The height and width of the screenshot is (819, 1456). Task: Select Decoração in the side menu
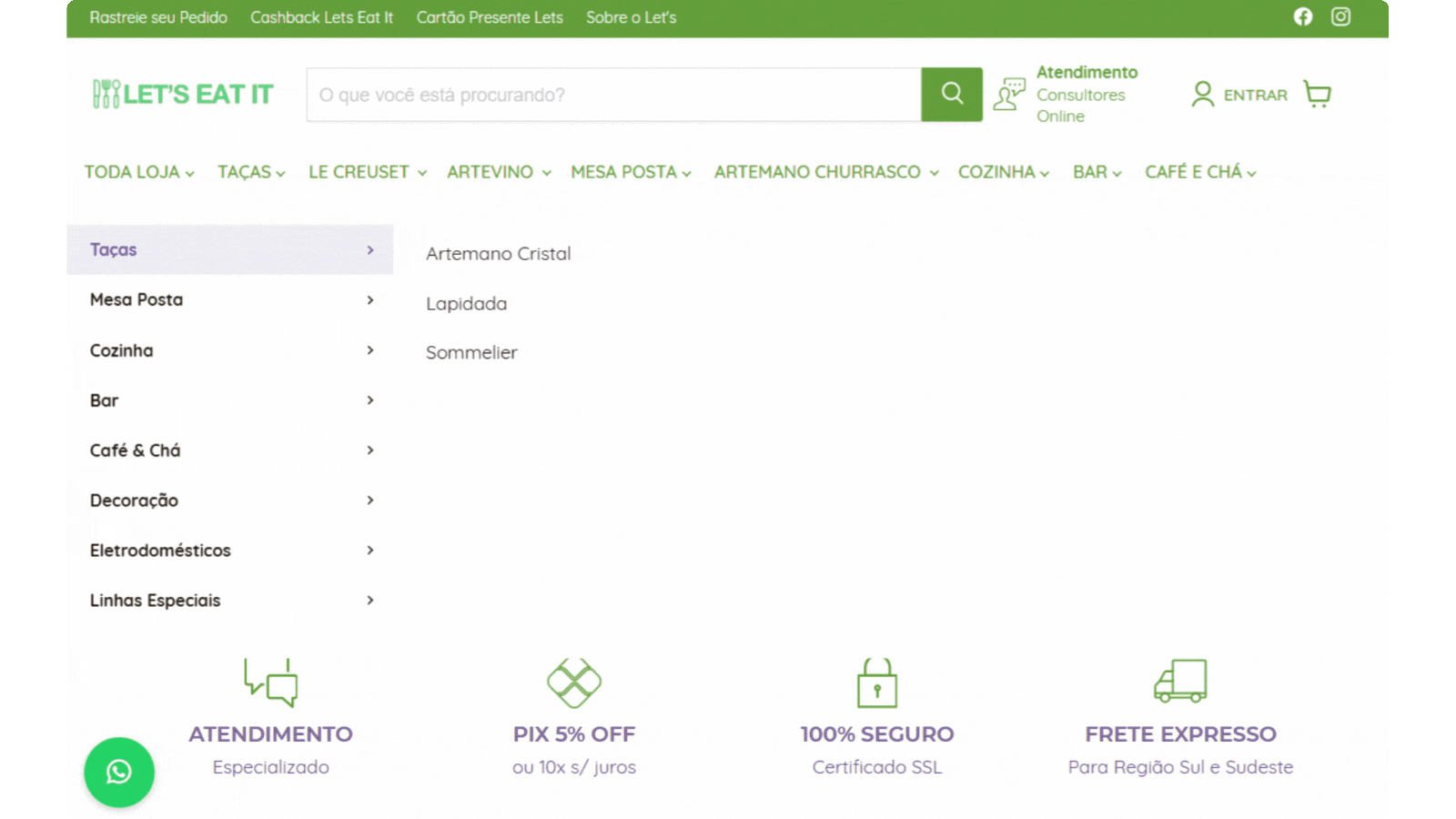click(x=230, y=500)
